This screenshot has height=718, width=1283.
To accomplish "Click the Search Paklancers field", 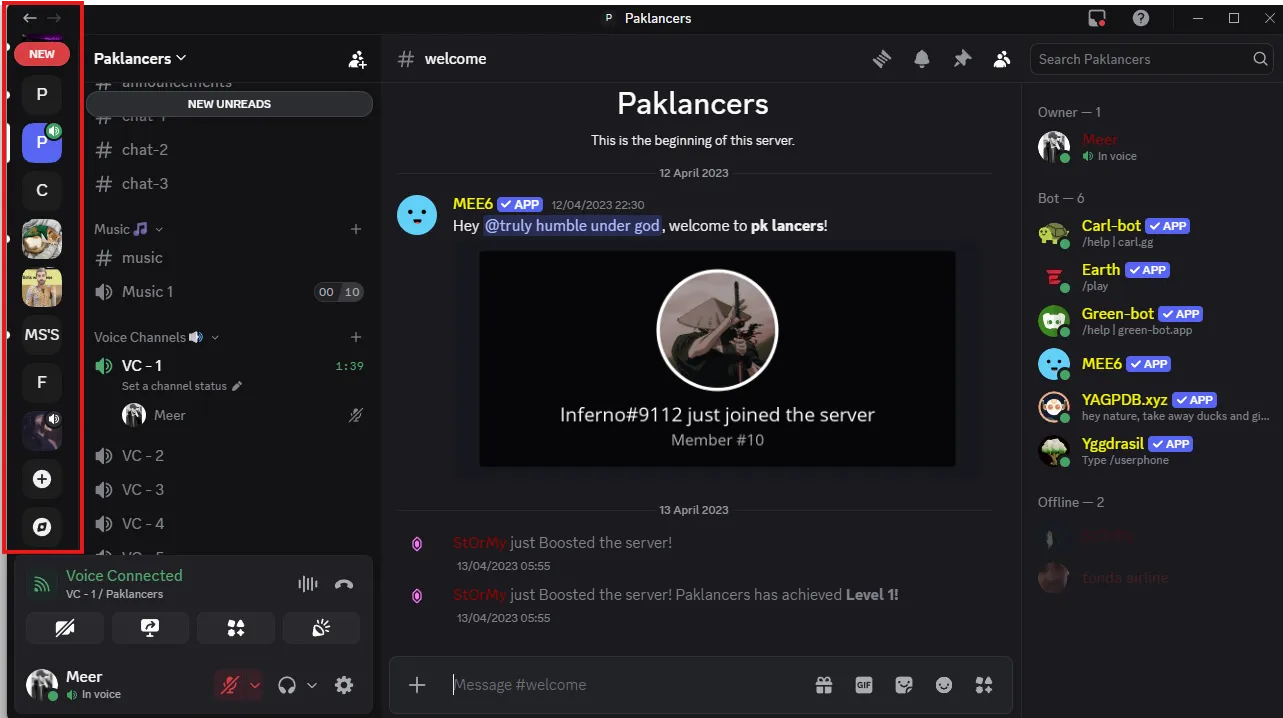I will point(1142,59).
